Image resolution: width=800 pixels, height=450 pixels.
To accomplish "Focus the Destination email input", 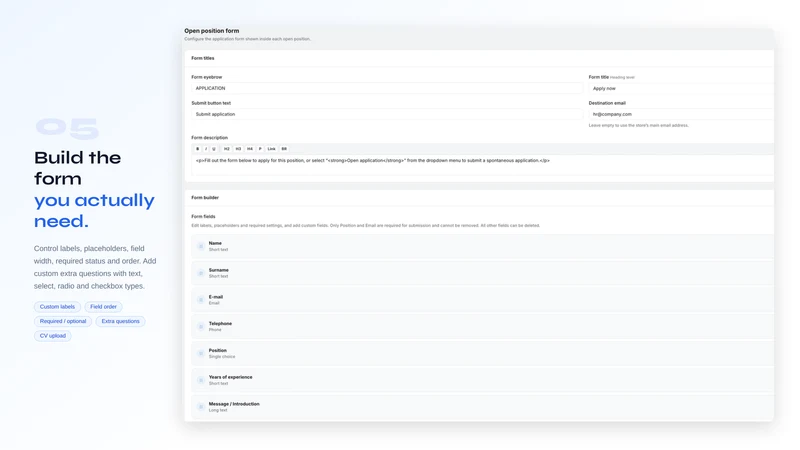I will 681,114.
